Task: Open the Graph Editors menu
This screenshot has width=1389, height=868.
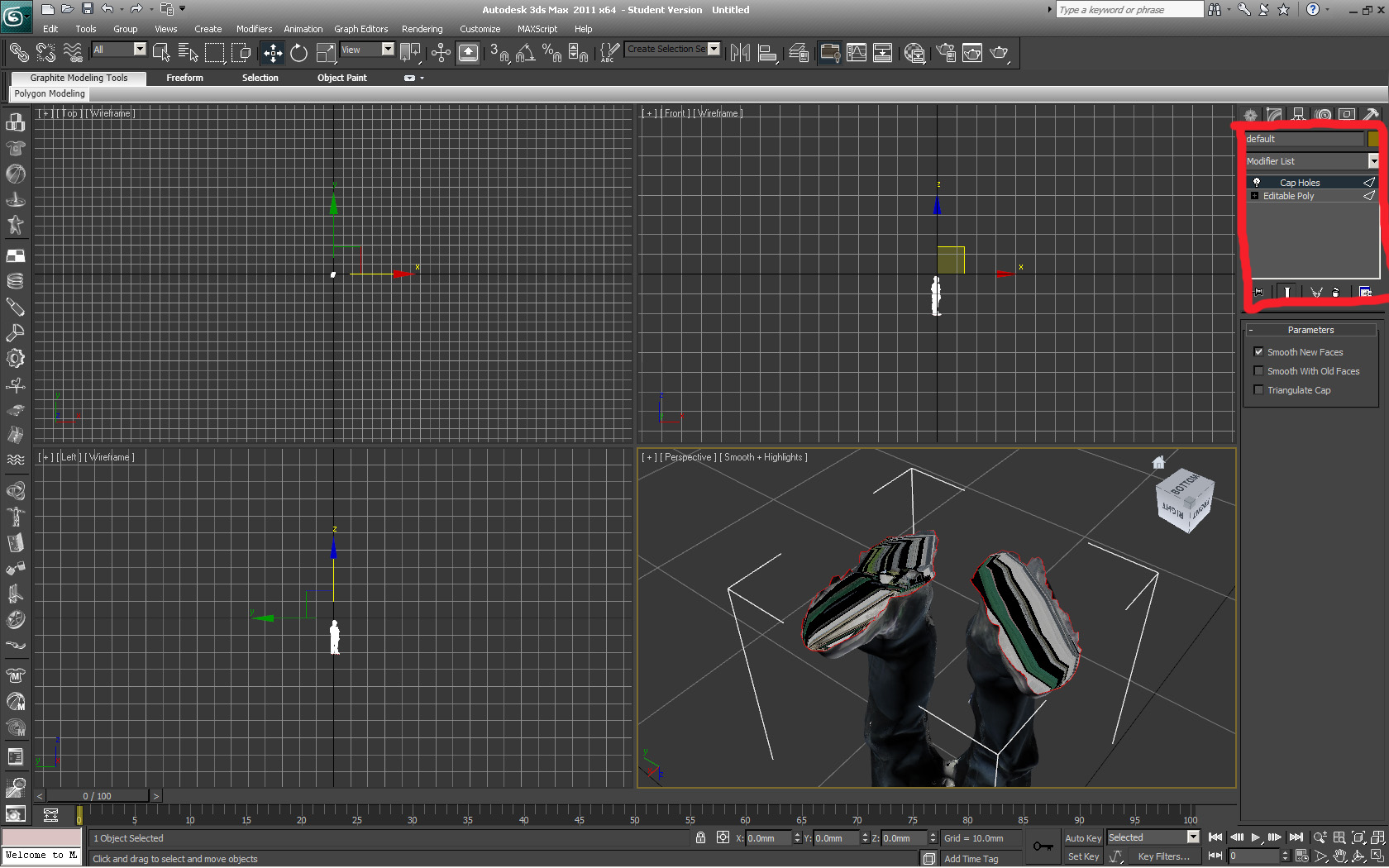Action: pos(360,29)
